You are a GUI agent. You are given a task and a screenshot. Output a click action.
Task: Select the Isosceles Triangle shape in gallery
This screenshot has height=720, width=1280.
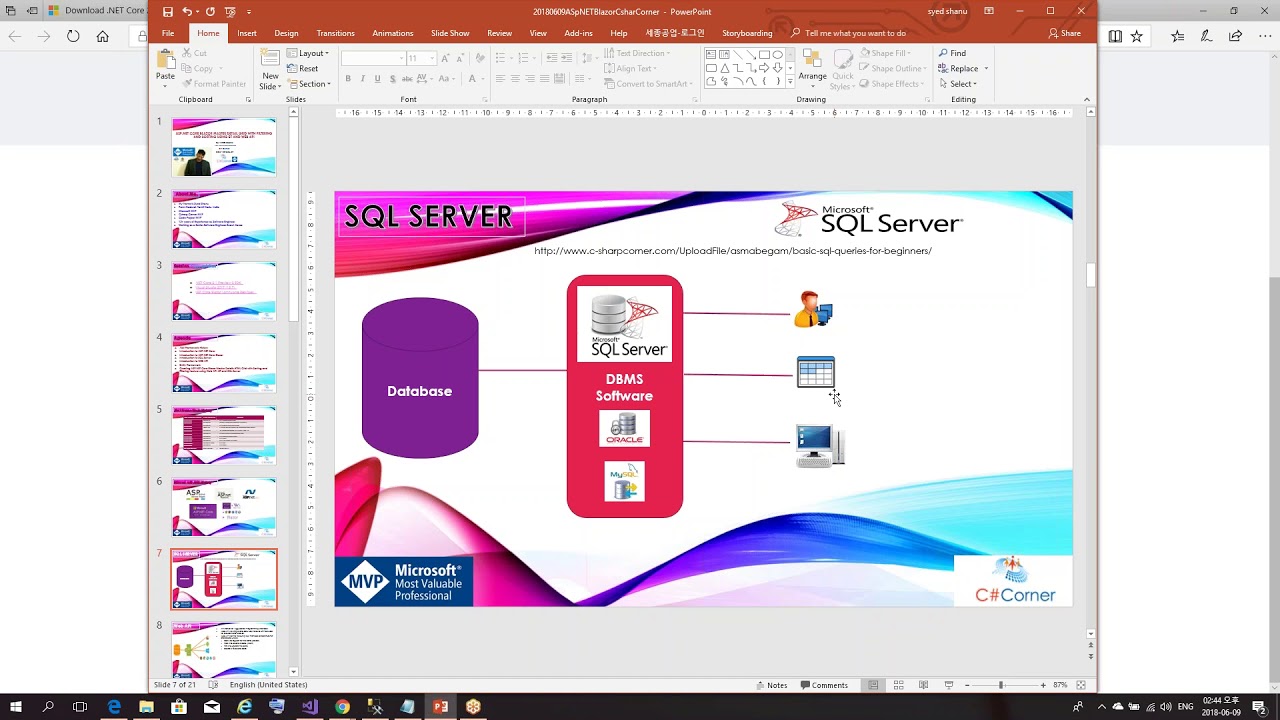click(725, 67)
